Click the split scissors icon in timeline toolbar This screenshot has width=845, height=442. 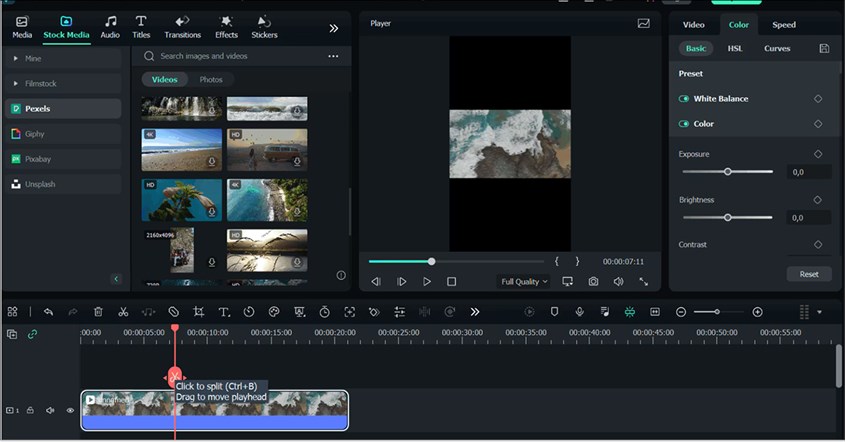(123, 312)
